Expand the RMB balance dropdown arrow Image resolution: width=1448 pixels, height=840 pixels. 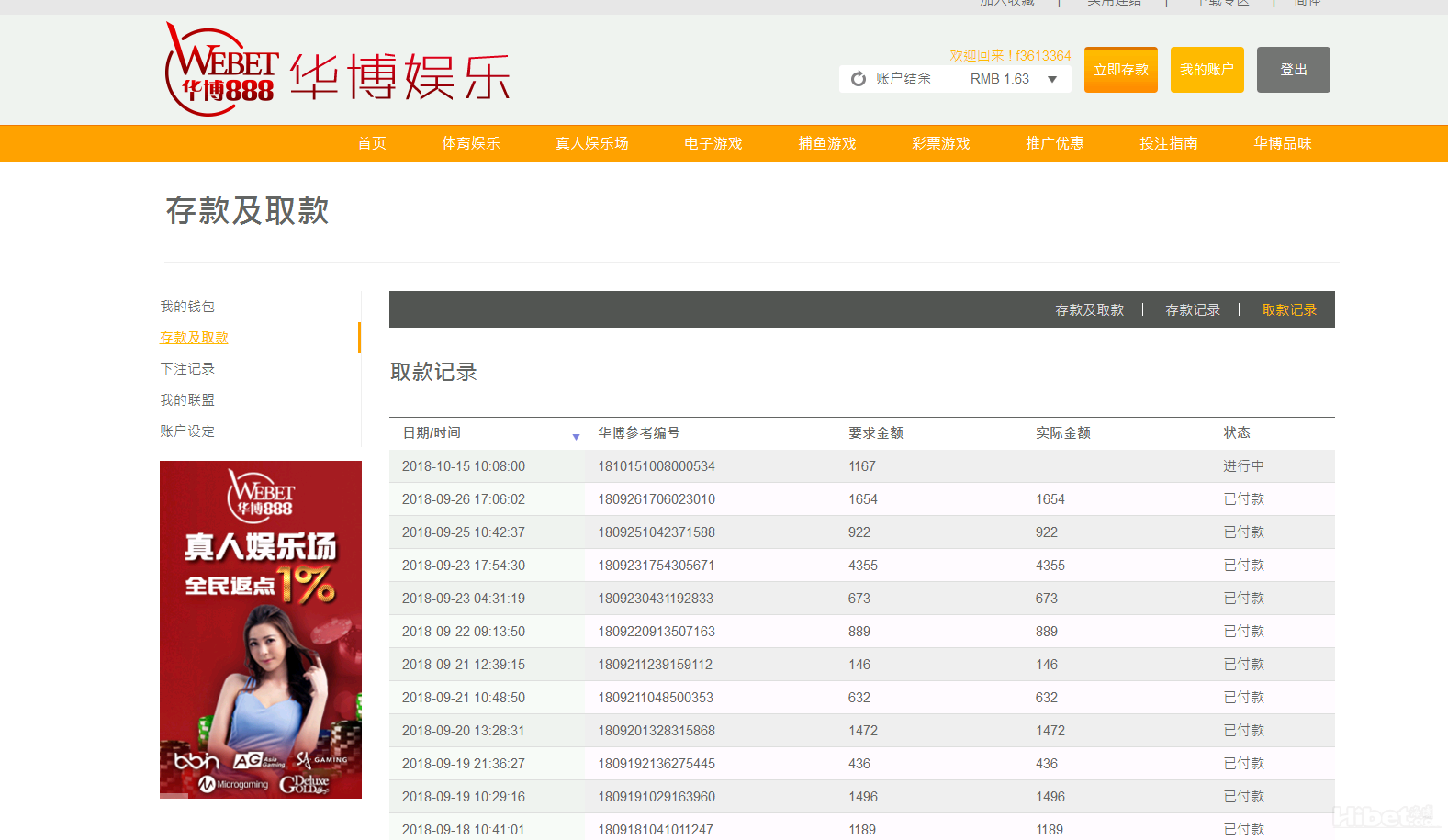point(1052,80)
